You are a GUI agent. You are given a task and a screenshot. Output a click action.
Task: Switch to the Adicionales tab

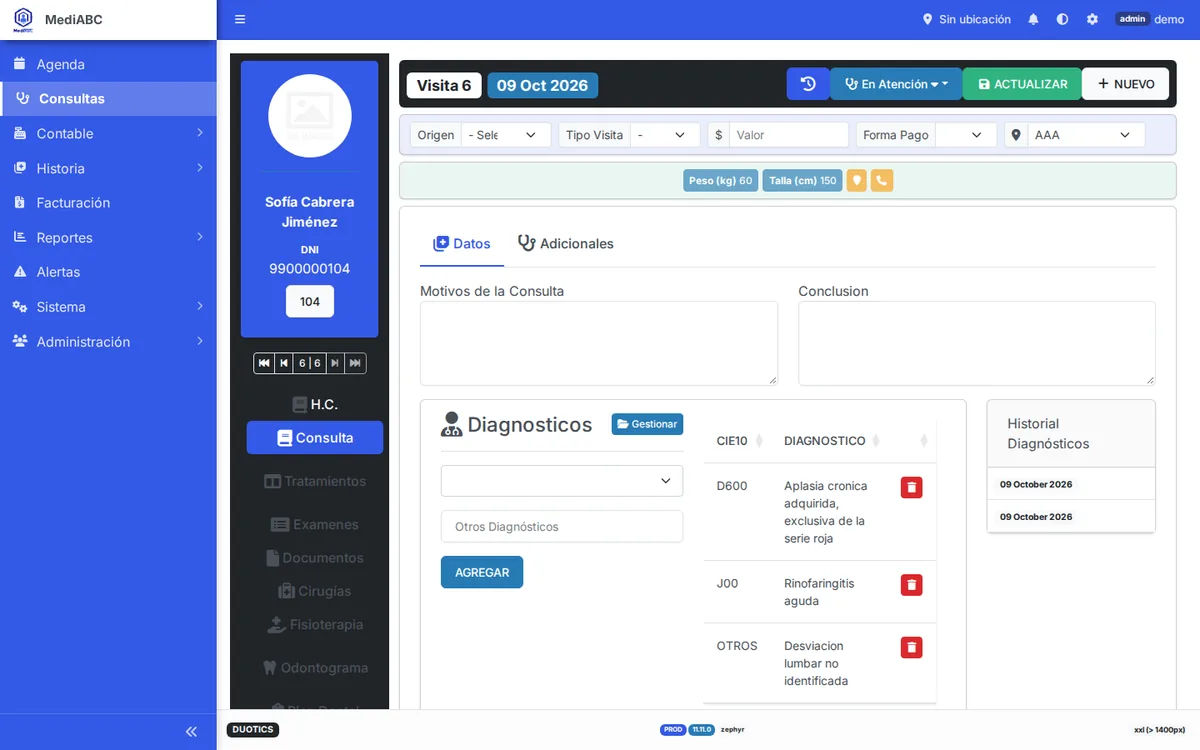565,244
